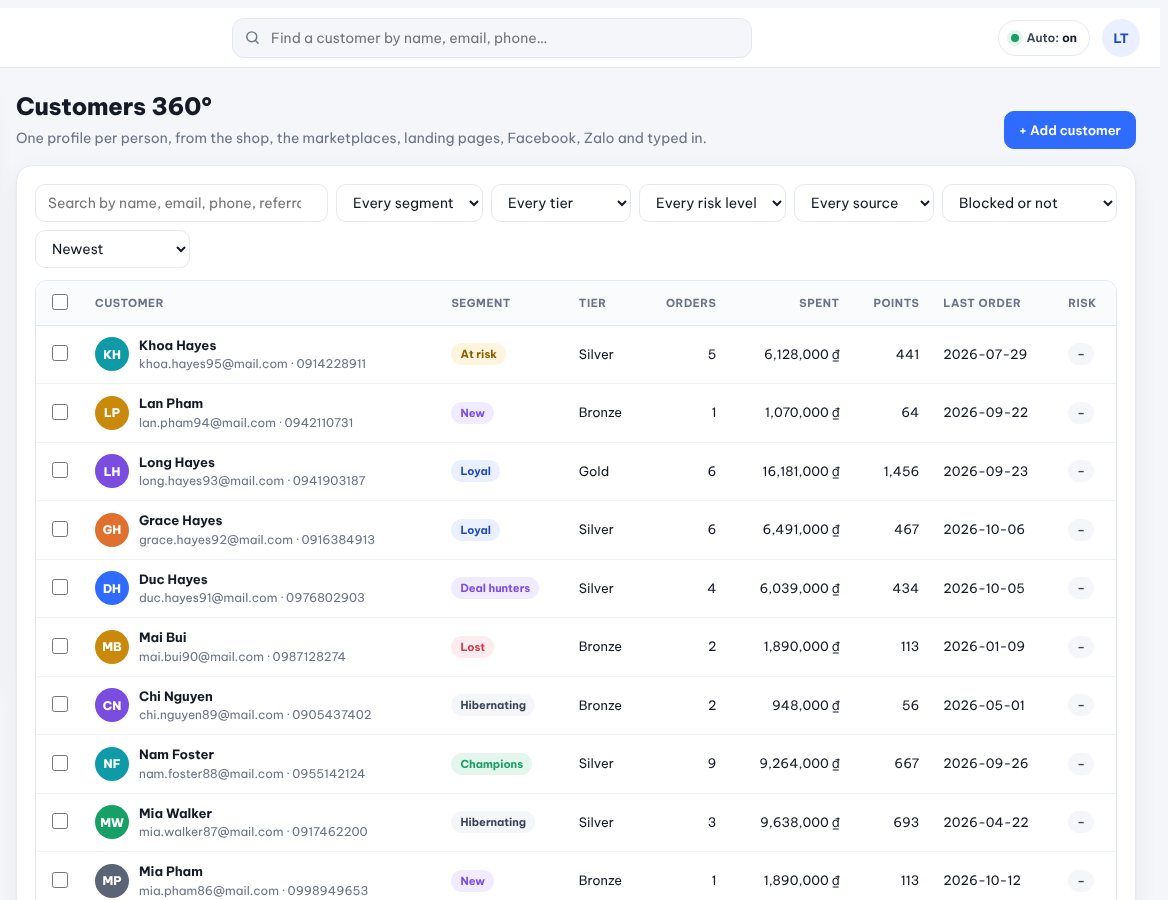
Task: Check the select-all customers checkbox
Action: 60,302
